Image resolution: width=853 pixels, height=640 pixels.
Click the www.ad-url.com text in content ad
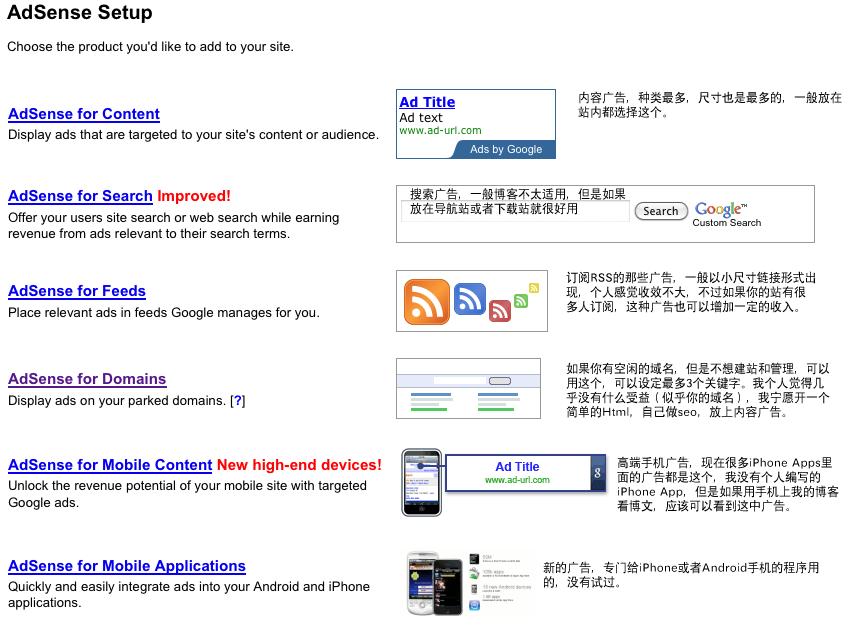[x=440, y=131]
